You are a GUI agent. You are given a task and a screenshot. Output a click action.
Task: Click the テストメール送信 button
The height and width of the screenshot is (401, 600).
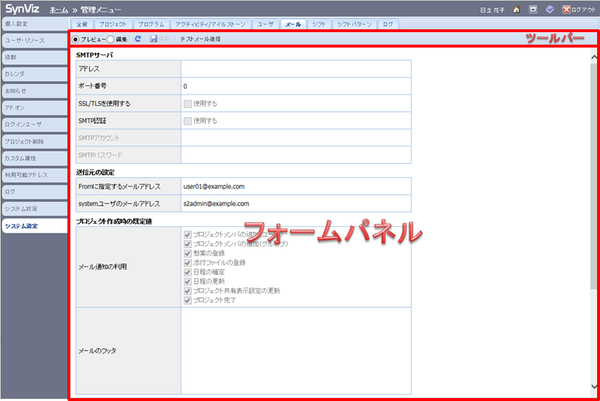(200, 39)
